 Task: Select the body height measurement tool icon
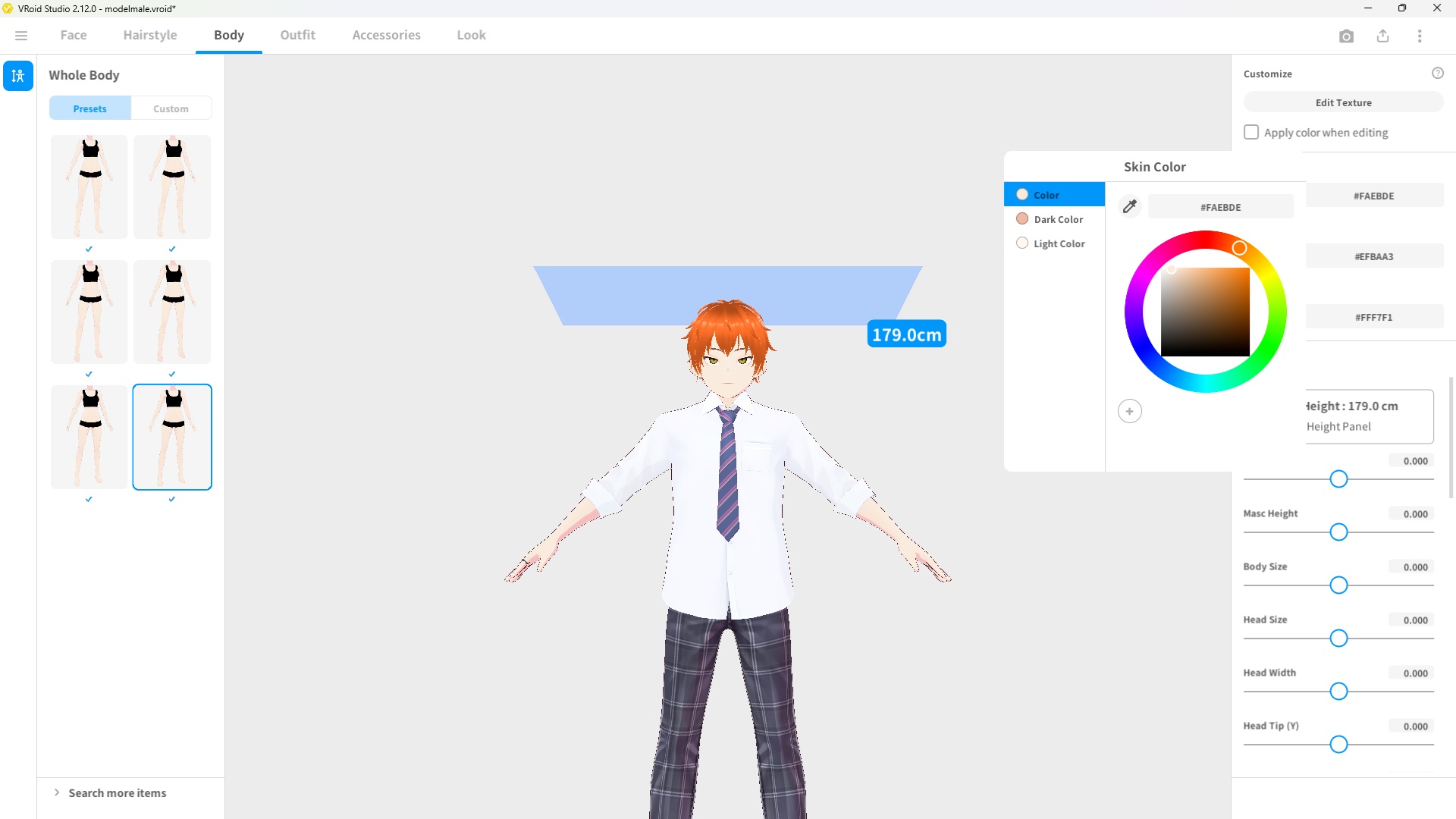coord(18,76)
